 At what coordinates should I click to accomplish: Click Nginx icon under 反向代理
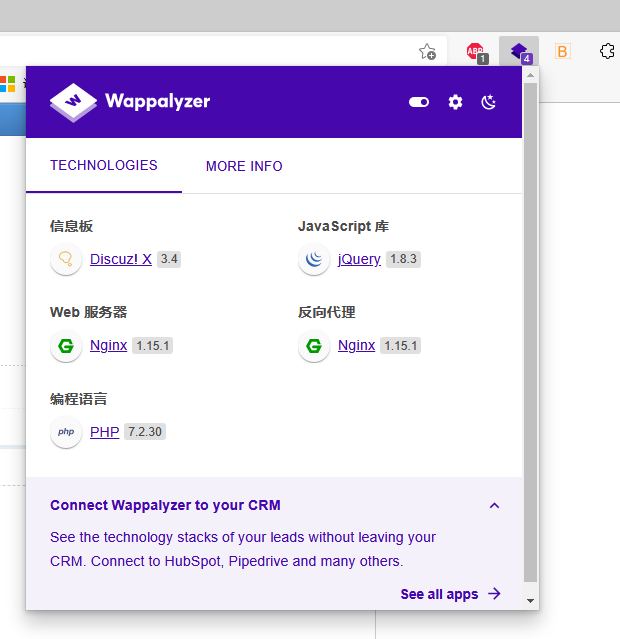pyautogui.click(x=314, y=346)
